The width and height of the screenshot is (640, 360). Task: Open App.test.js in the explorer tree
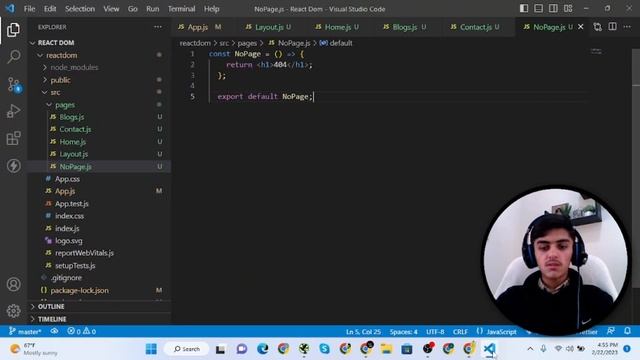point(99,203)
